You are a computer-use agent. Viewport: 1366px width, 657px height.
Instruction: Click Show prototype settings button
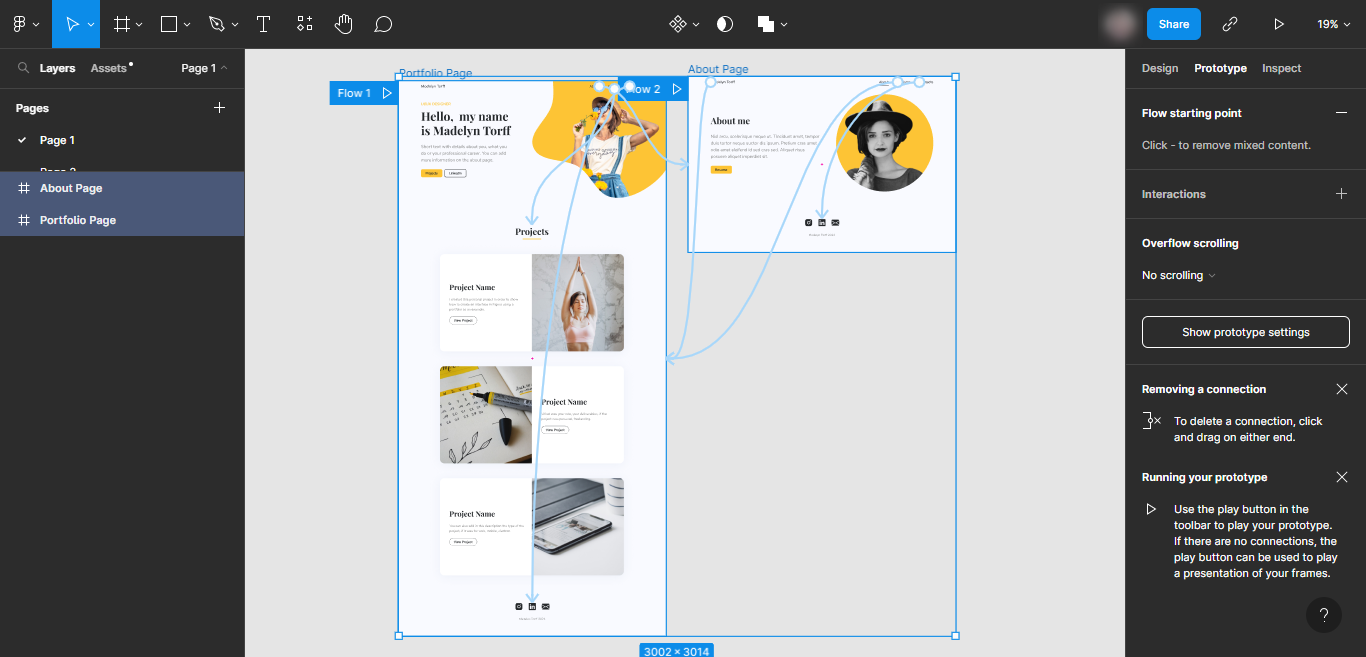click(x=1245, y=332)
